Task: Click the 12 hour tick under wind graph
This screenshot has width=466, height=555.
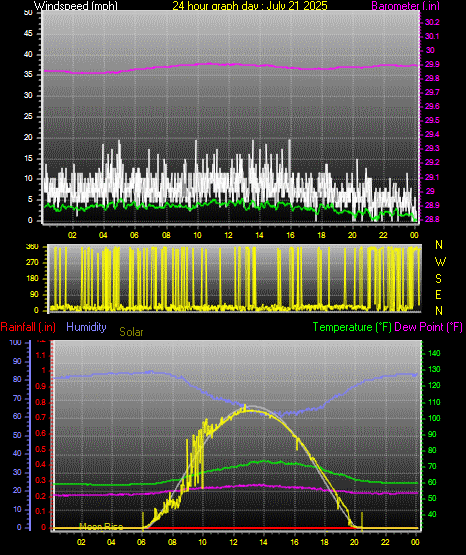Action: coord(228,235)
